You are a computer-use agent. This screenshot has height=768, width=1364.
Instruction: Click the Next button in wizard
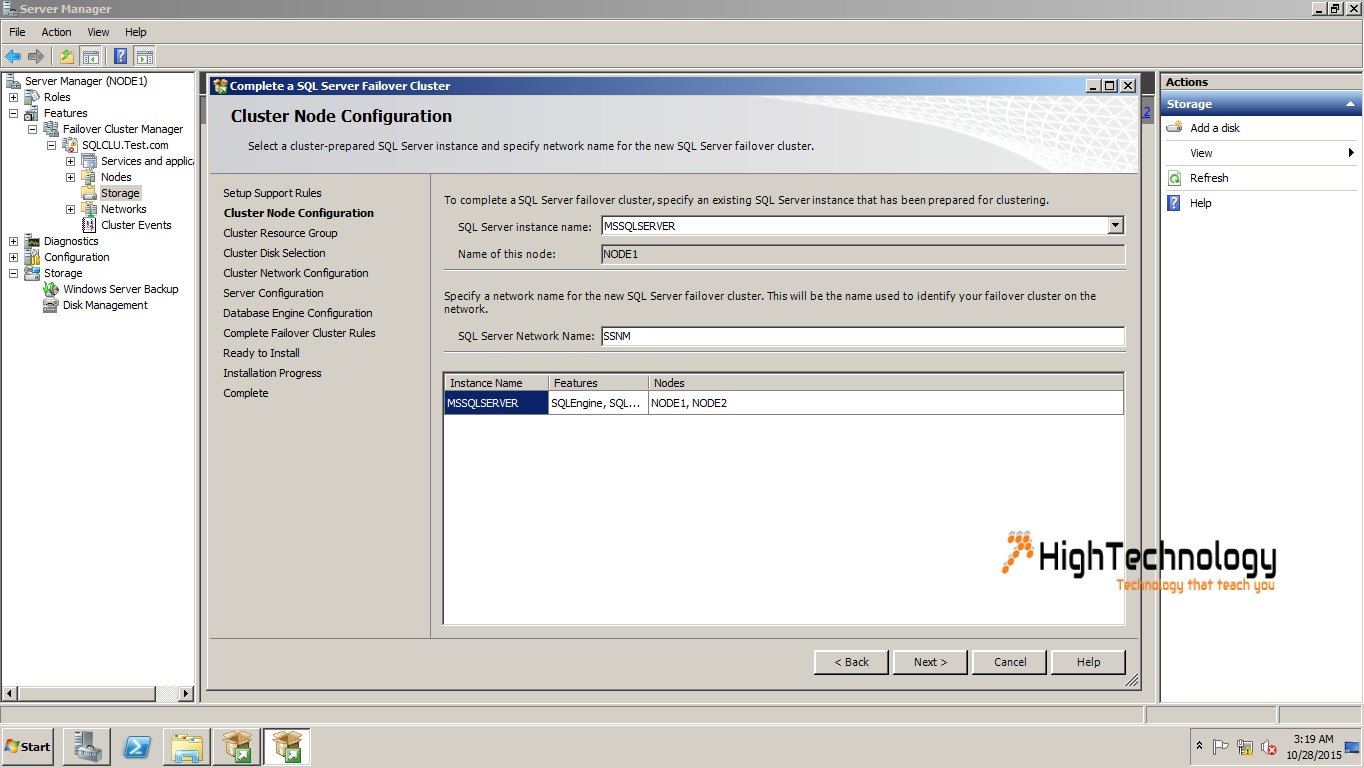(x=930, y=662)
